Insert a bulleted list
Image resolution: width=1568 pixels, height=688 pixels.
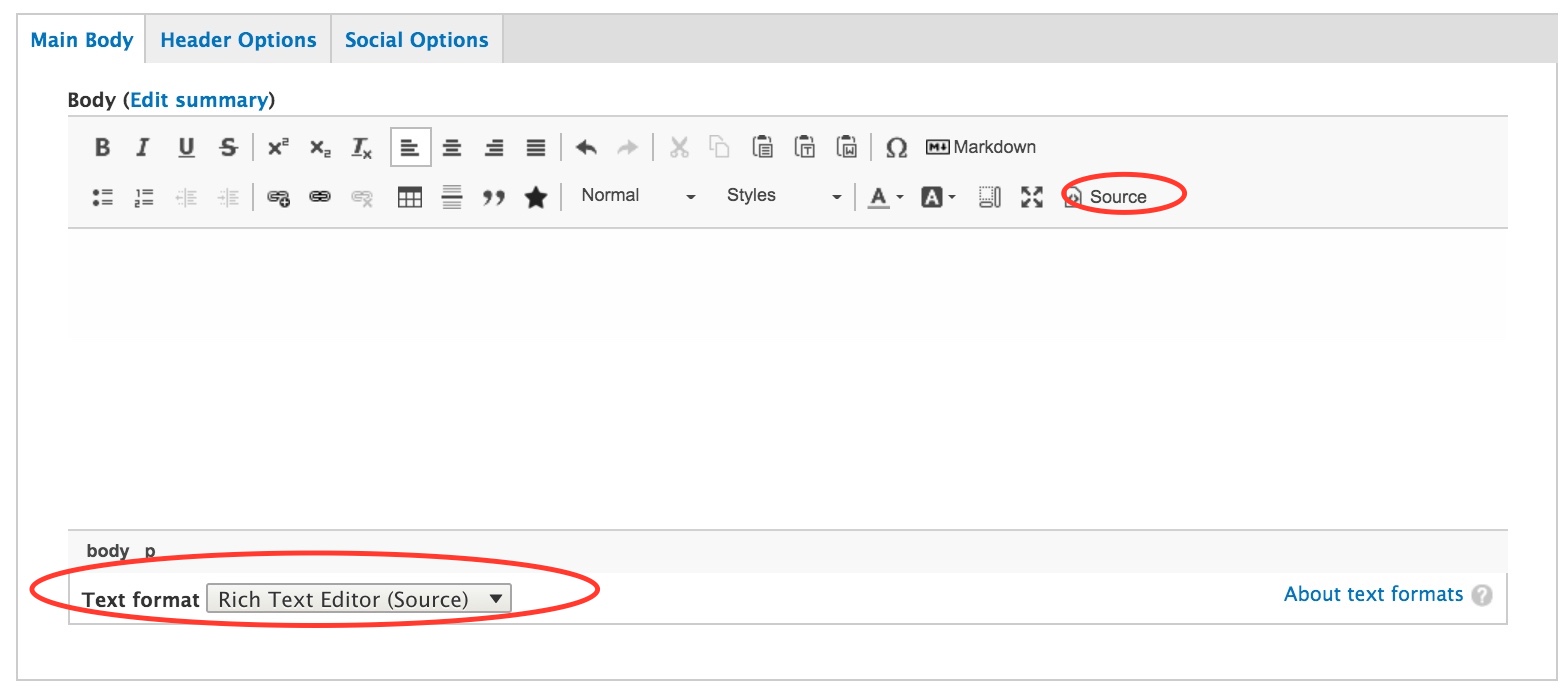pyautogui.click(x=102, y=197)
